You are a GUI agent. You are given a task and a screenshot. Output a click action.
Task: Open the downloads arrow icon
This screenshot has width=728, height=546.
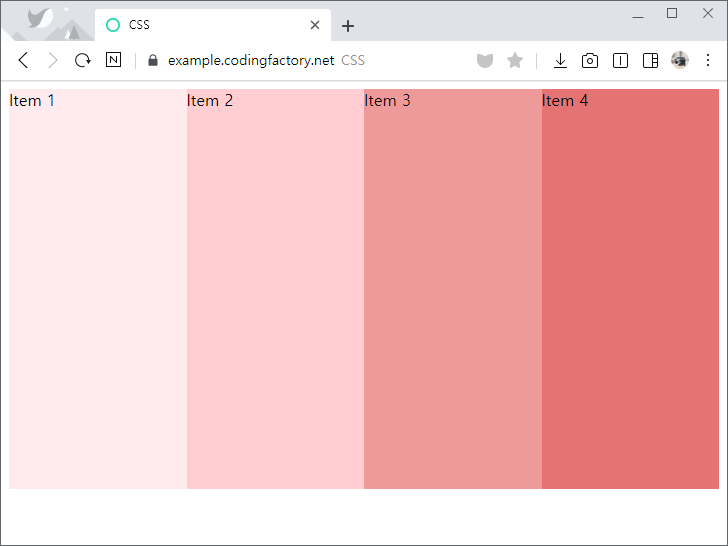coord(560,60)
